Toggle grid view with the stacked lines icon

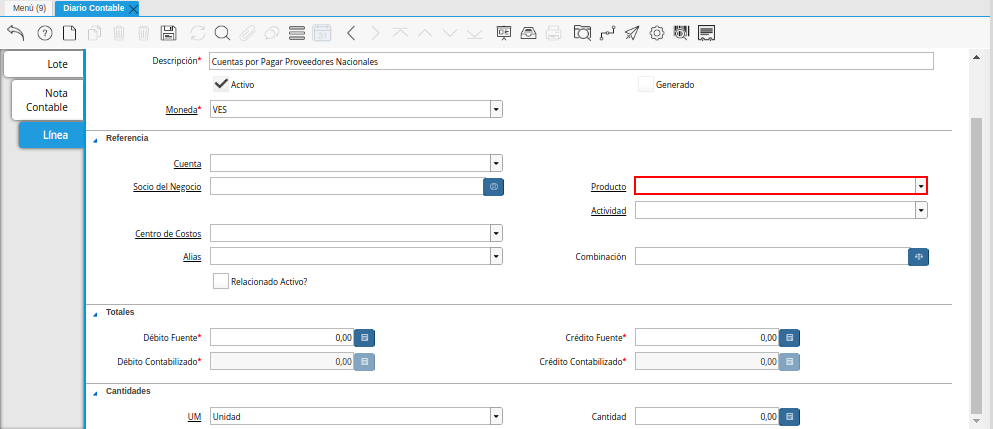coord(297,33)
